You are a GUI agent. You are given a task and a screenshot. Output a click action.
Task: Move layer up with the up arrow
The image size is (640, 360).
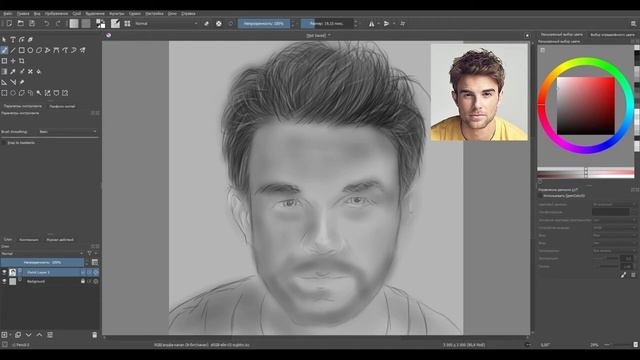(x=39, y=335)
